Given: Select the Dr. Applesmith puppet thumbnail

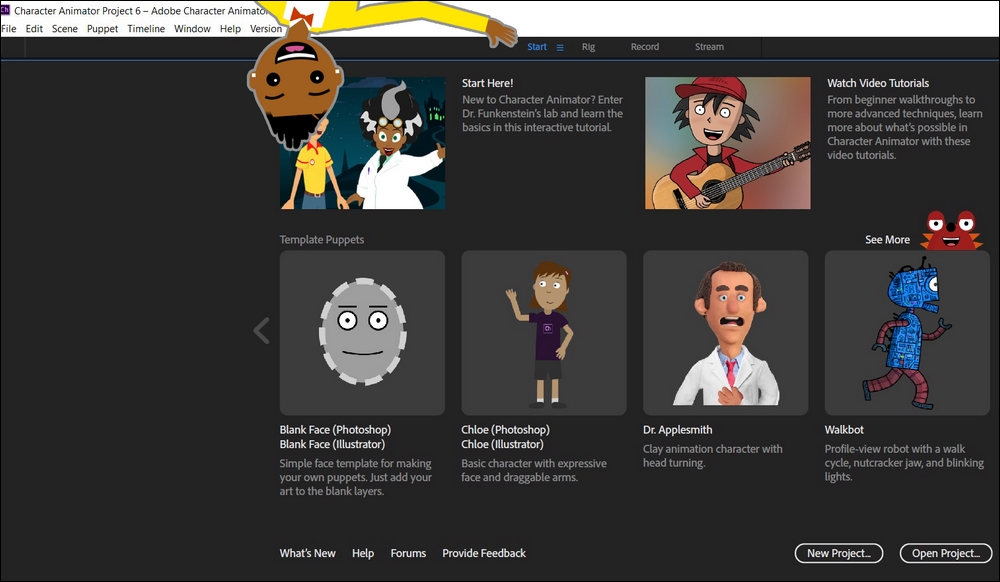Looking at the screenshot, I should pyautogui.click(x=726, y=333).
